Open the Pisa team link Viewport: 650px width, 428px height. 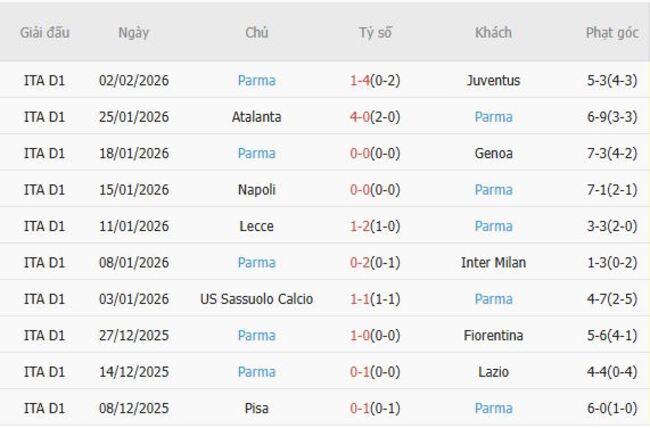coord(256,408)
